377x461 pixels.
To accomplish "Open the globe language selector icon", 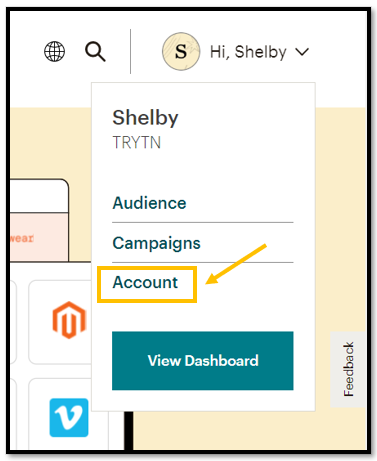I will click(55, 51).
